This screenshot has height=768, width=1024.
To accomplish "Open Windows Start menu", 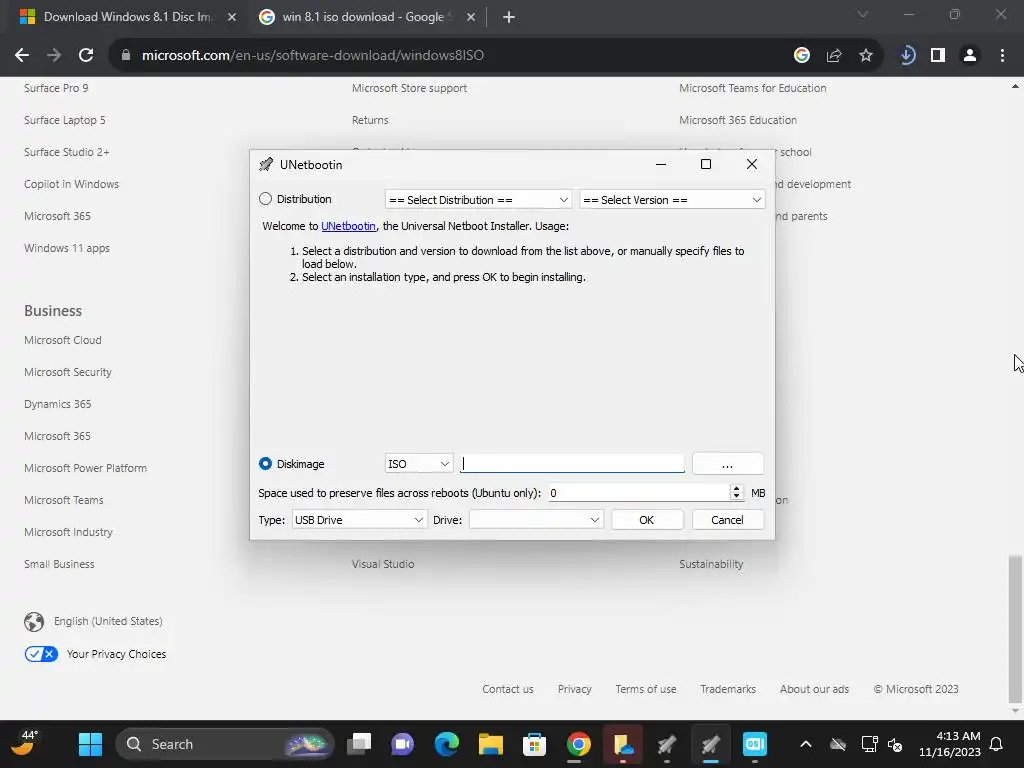I will tap(90, 744).
